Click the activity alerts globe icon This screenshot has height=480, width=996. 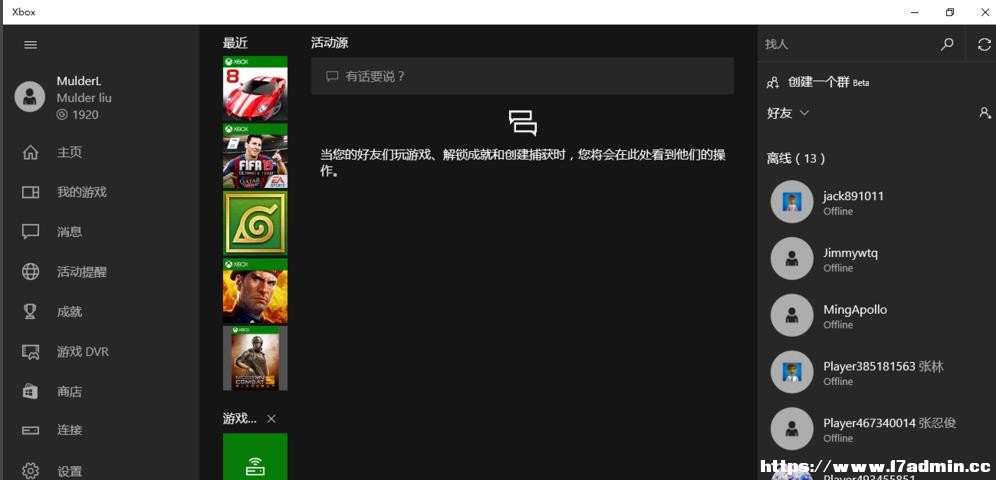coord(30,272)
